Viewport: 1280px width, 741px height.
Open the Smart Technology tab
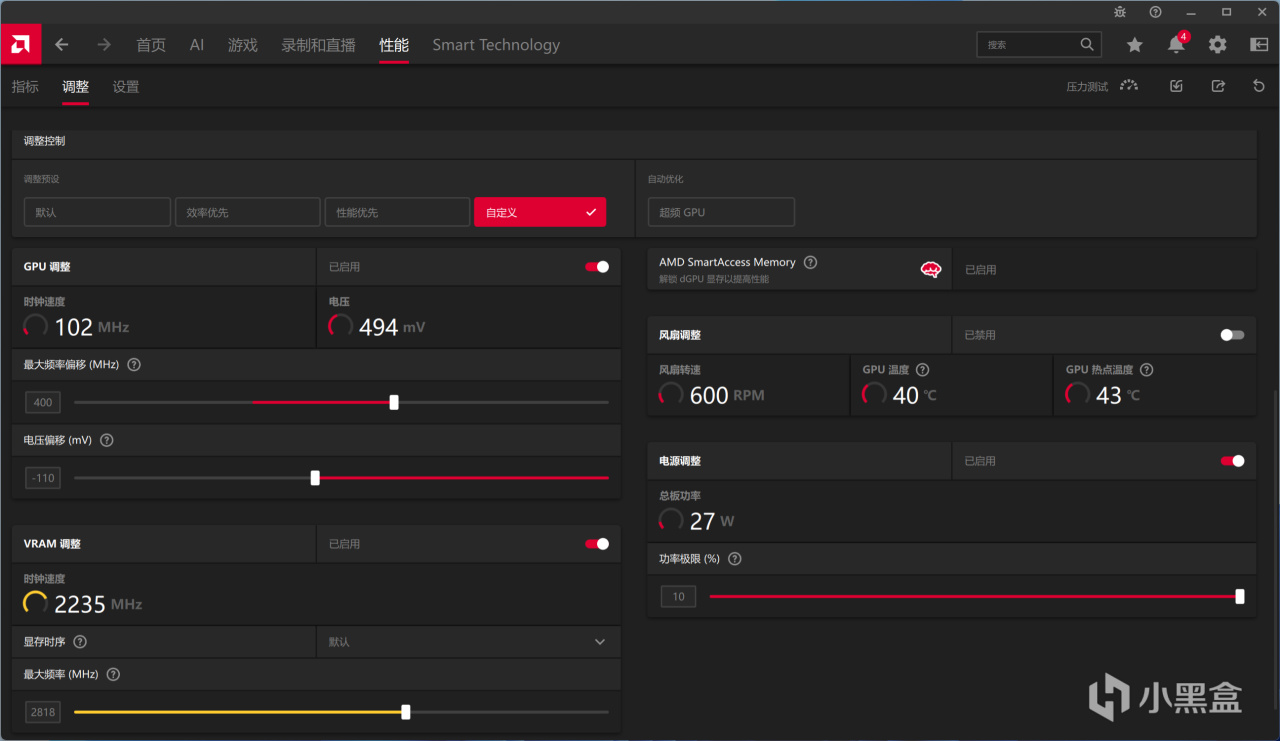click(496, 45)
